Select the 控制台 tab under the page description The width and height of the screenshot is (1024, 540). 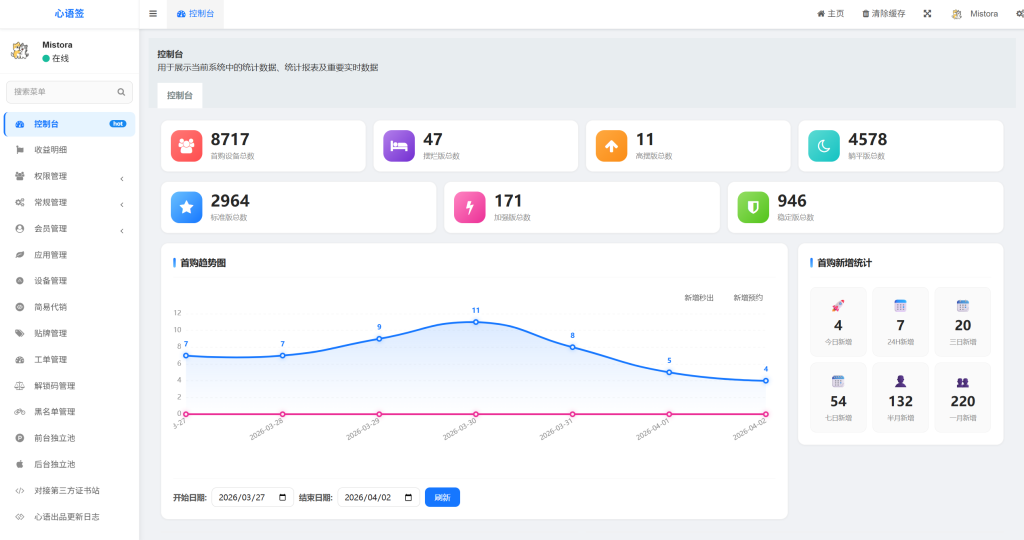(x=180, y=95)
